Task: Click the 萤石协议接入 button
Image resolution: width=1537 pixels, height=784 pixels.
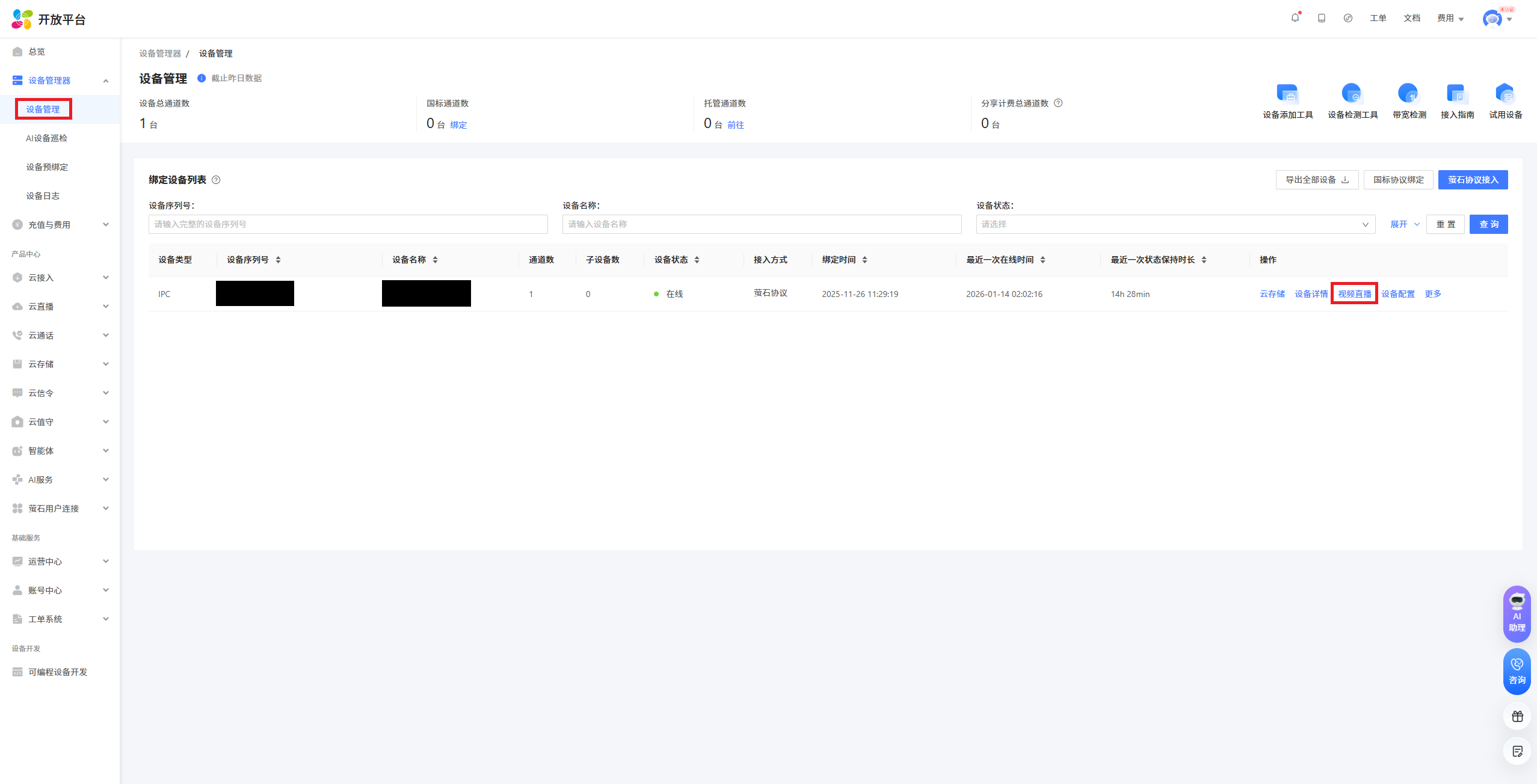Action: click(1472, 180)
